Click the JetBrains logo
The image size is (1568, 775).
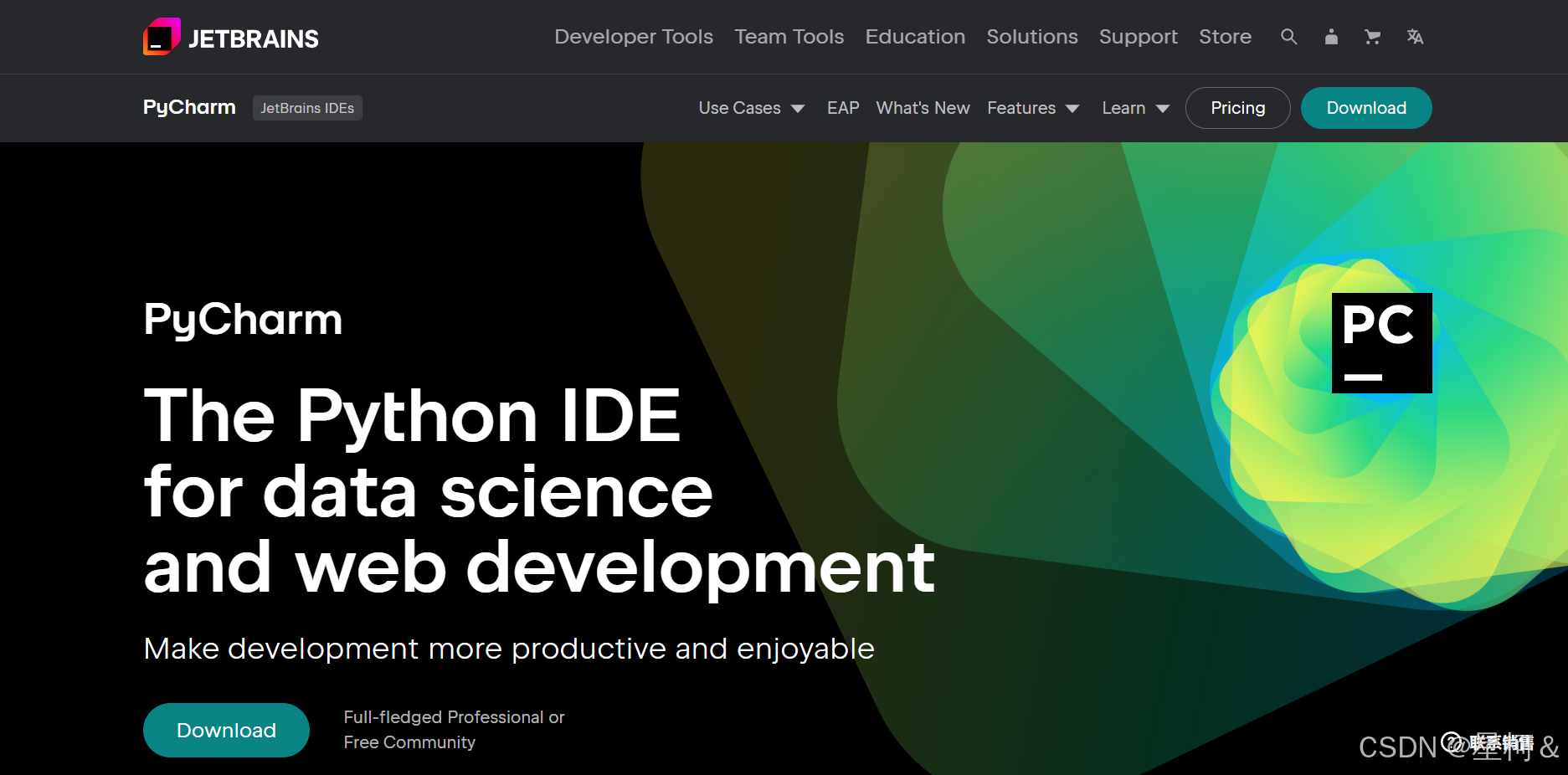[231, 37]
